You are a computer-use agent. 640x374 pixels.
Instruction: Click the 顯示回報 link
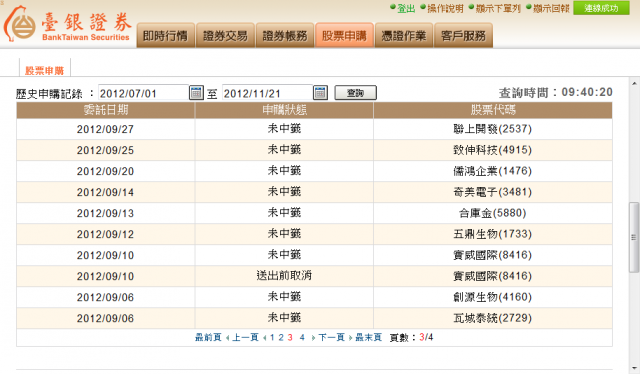pyautogui.click(x=551, y=8)
